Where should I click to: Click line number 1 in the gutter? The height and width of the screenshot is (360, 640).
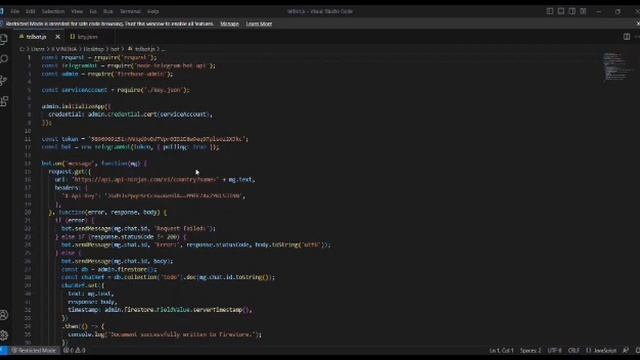[29, 58]
